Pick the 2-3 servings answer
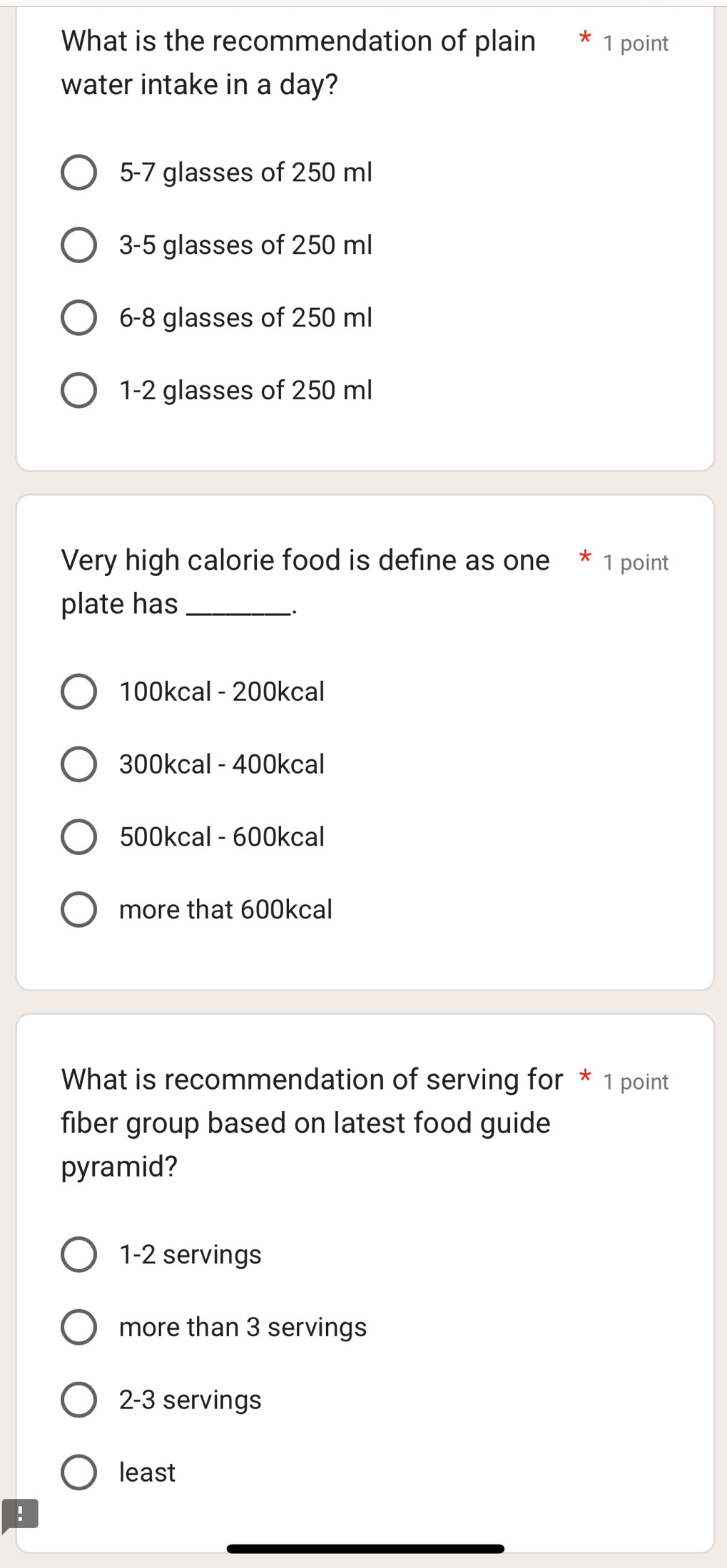 click(78, 1400)
